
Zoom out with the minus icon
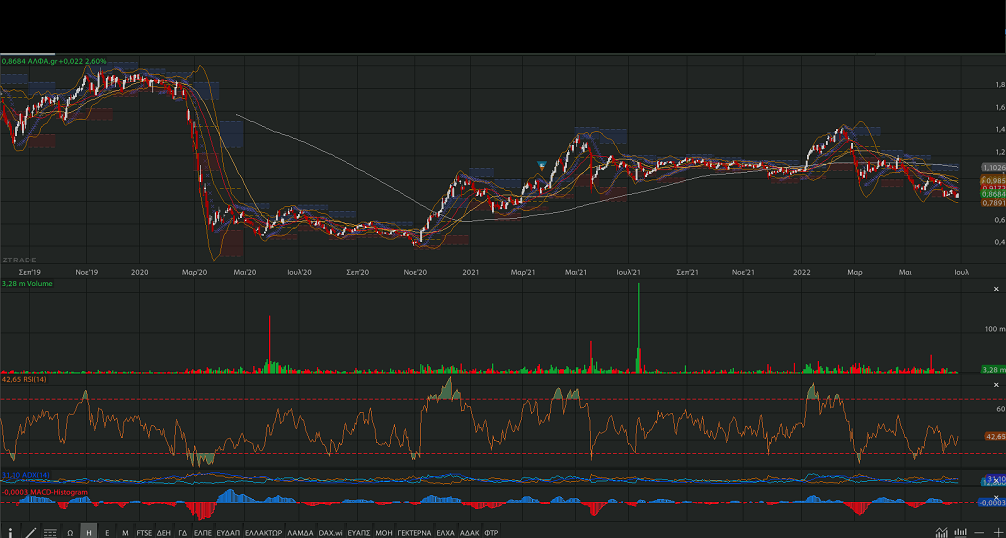[981, 532]
